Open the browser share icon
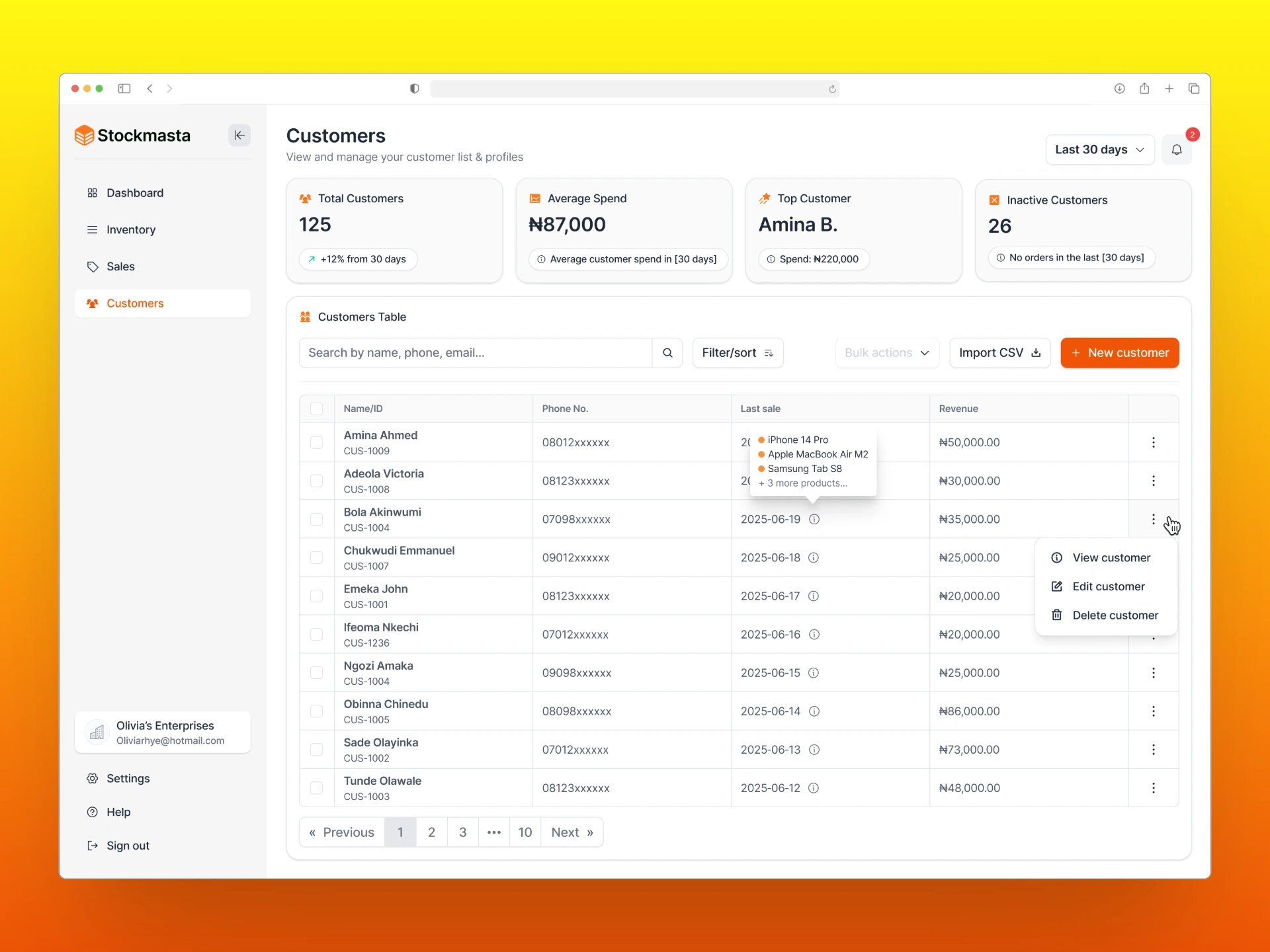The width and height of the screenshot is (1270, 952). coord(1144,89)
